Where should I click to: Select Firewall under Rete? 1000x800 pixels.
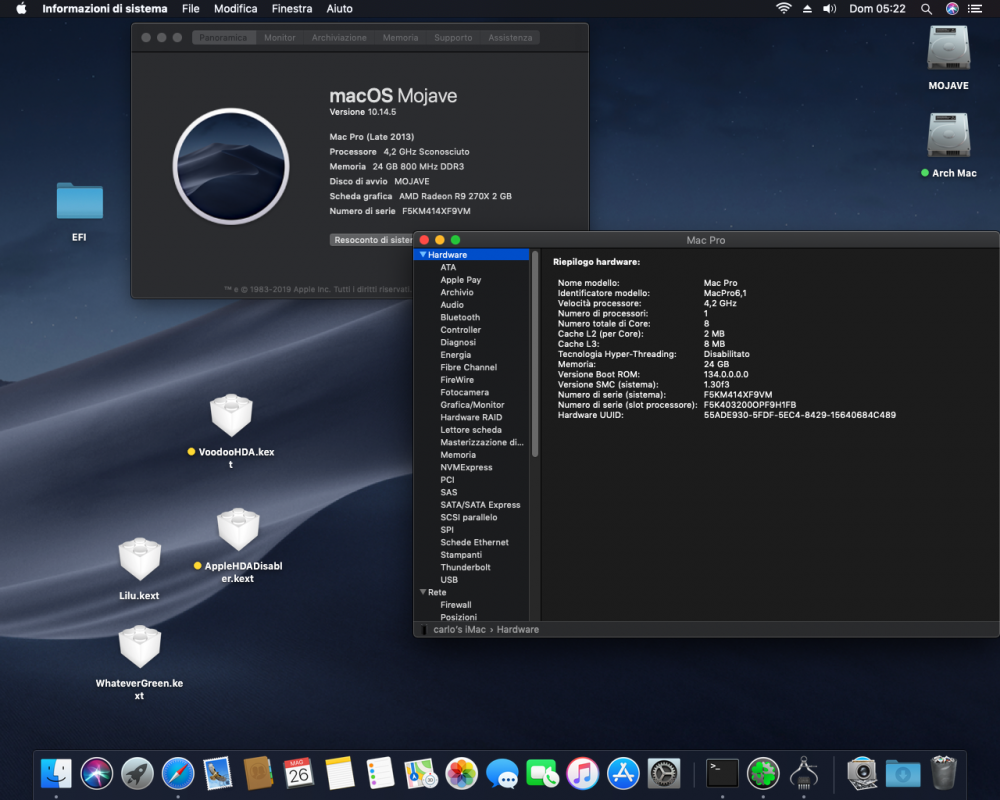[455, 605]
